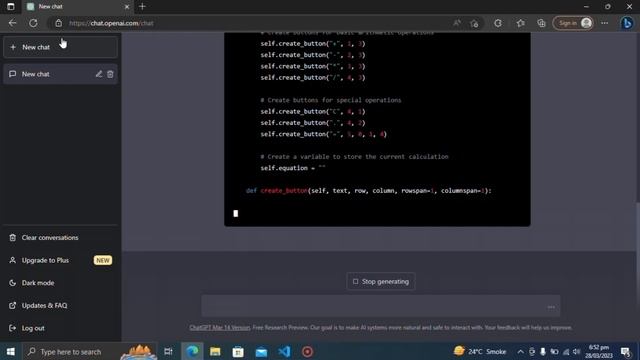The width and height of the screenshot is (640, 360).
Task: Click the message input box
Action: (x=380, y=306)
